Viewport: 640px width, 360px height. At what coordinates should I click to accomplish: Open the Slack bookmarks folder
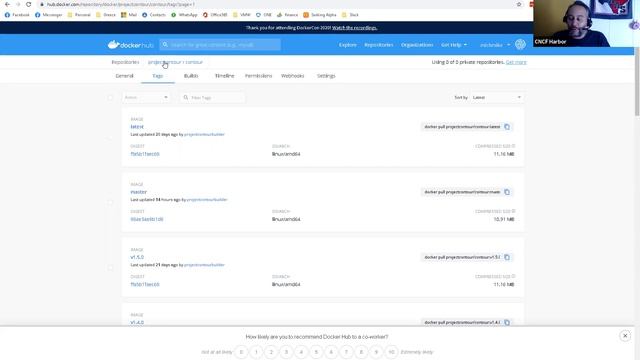click(x=350, y=15)
